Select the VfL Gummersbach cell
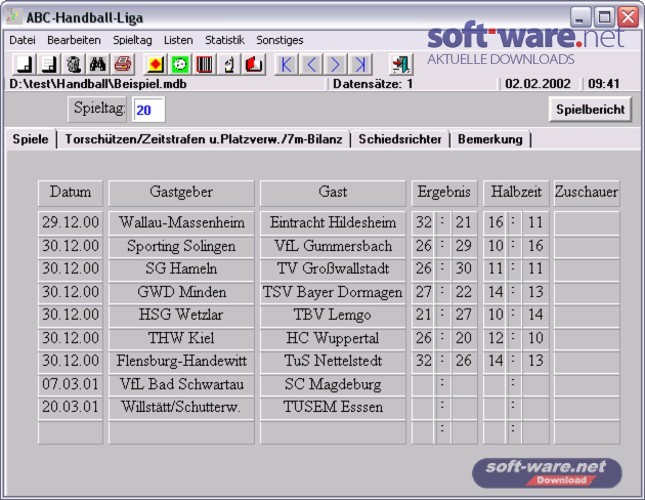 pos(333,246)
